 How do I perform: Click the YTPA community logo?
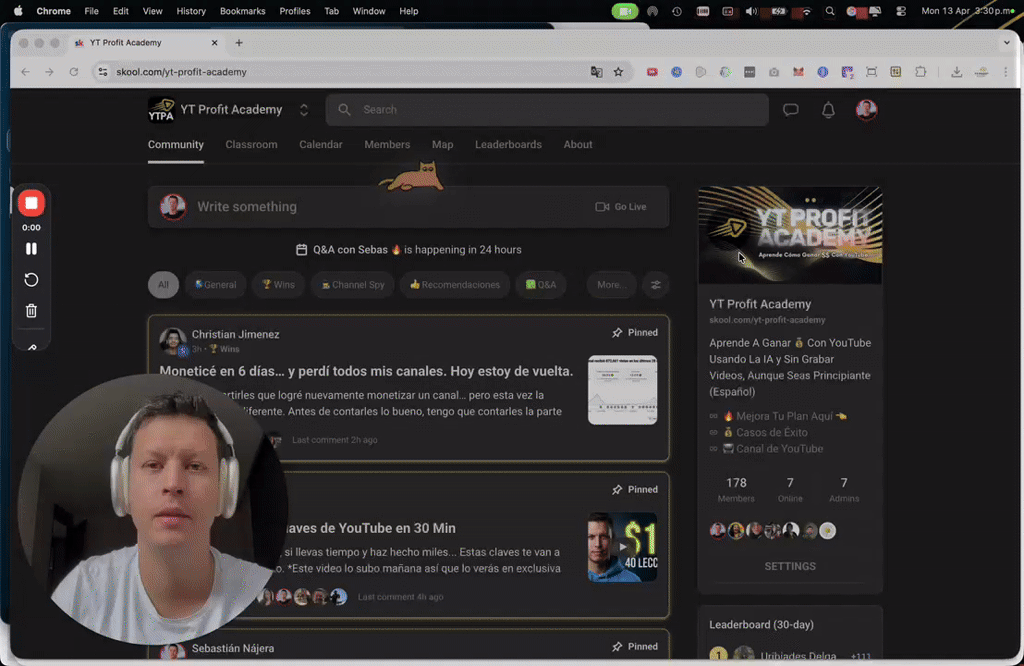click(161, 110)
